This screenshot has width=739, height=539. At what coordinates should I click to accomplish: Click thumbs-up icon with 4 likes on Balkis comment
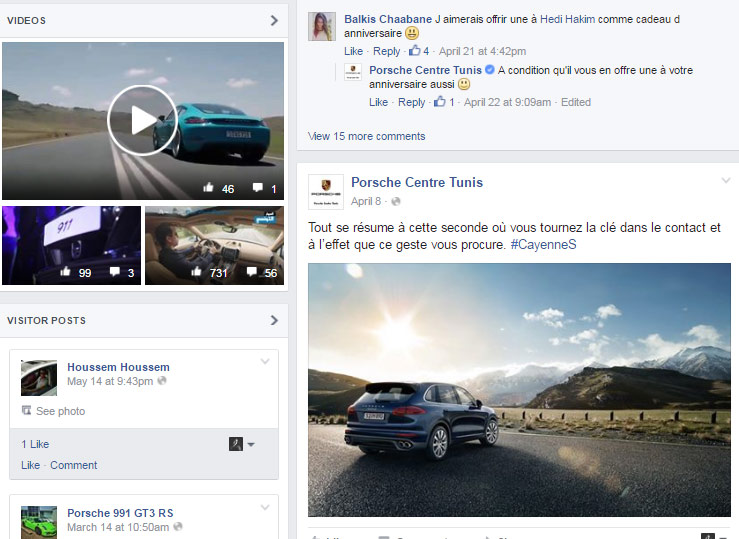coord(416,51)
